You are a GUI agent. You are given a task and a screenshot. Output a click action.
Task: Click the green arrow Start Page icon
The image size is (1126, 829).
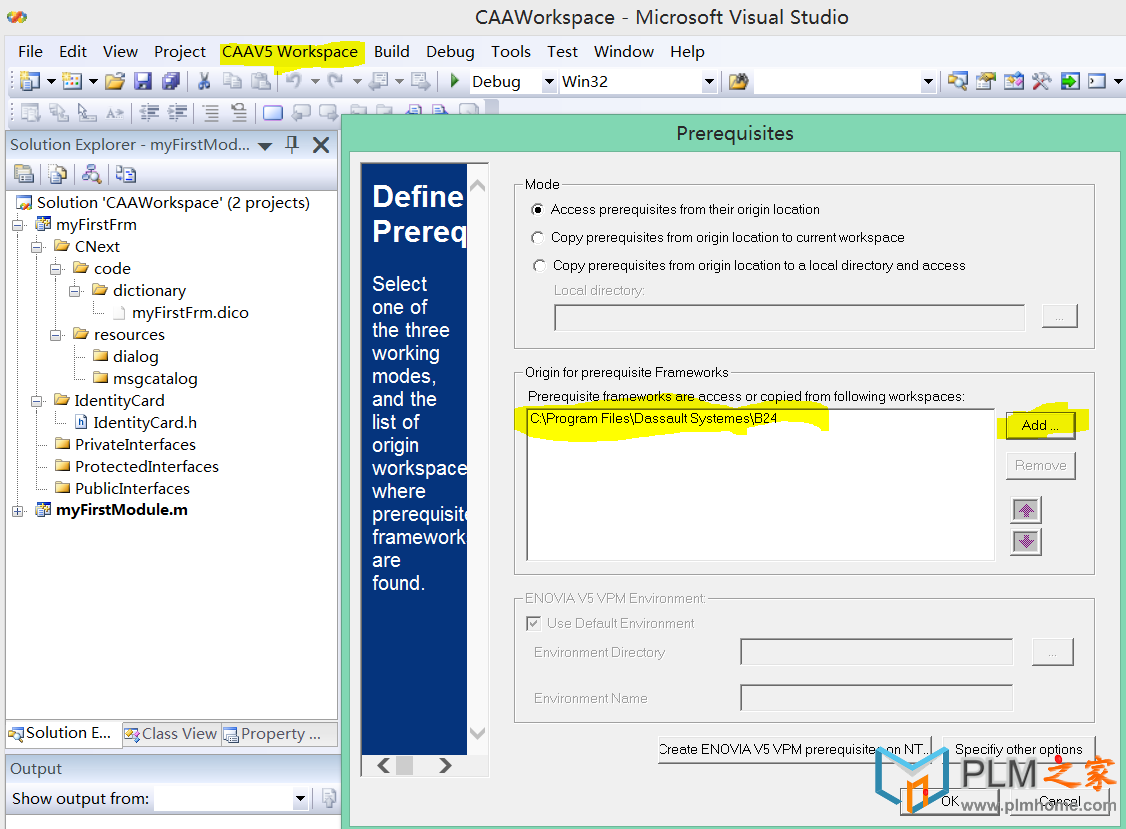(1070, 81)
